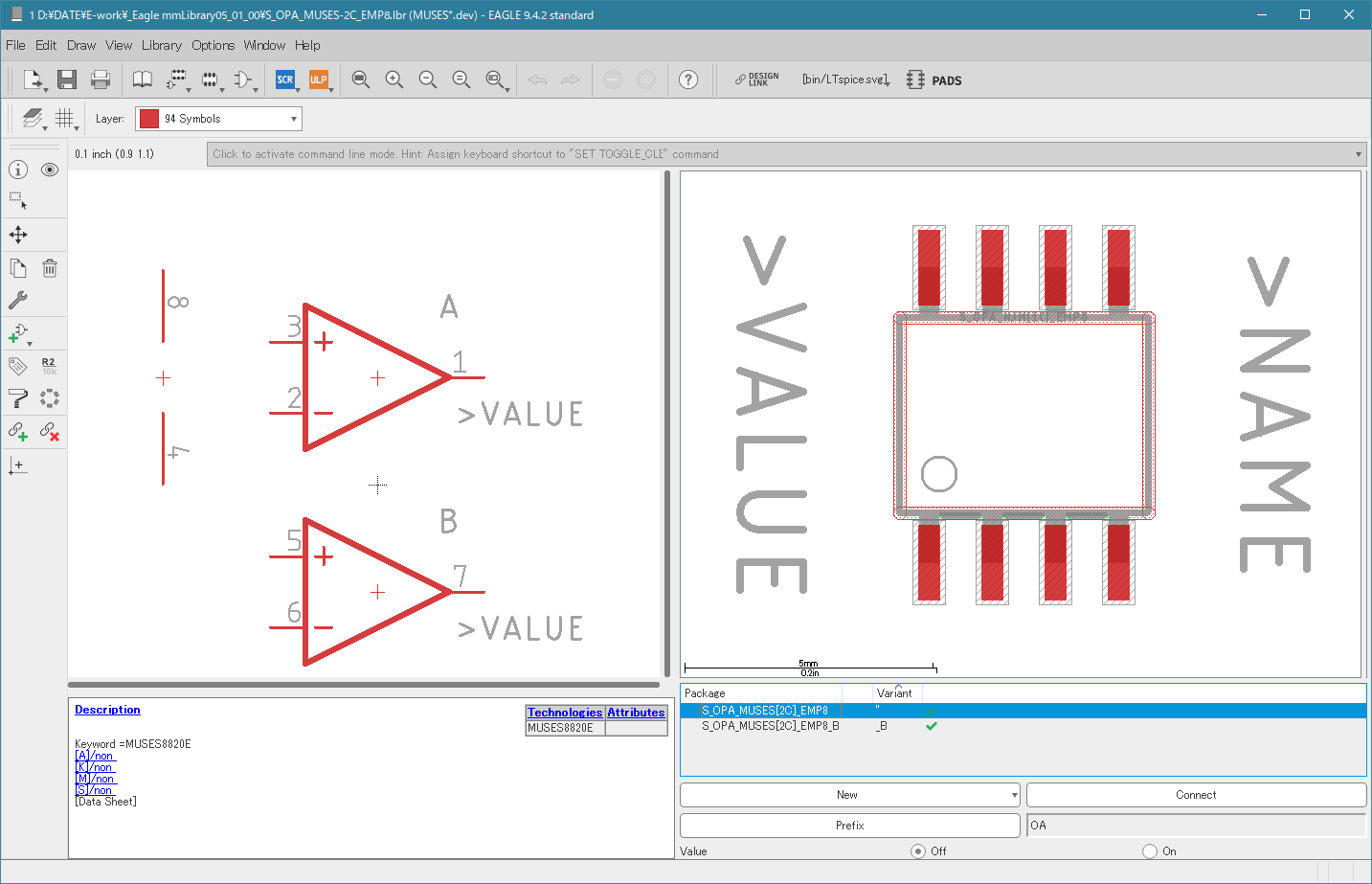Select the Delete trash tool
The width and height of the screenshot is (1372, 884).
click(x=50, y=268)
